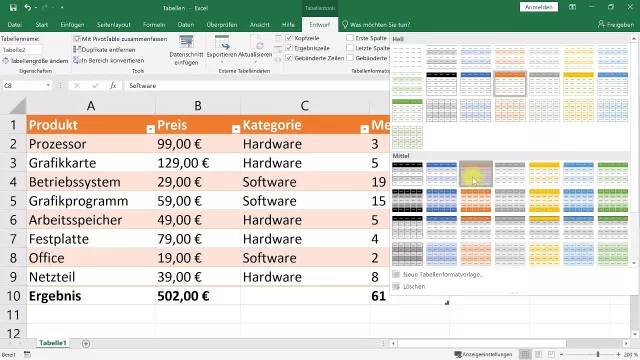Select the orange light table style with header
This screenshot has width=640, height=360.
coord(510,83)
